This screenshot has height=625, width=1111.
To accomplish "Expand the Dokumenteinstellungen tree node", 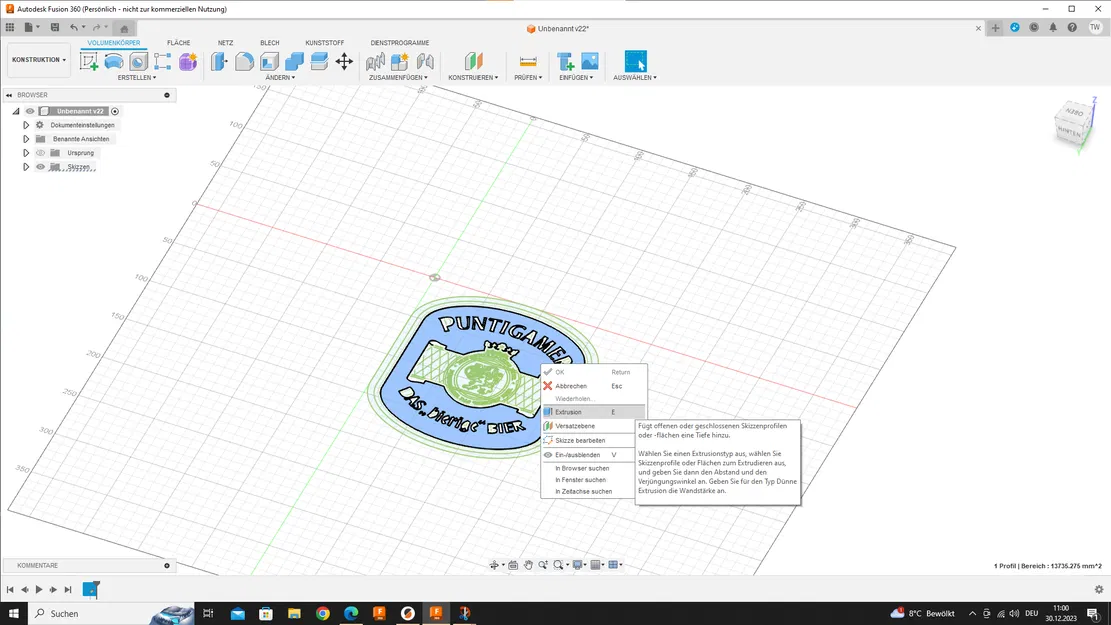I will tap(26, 125).
